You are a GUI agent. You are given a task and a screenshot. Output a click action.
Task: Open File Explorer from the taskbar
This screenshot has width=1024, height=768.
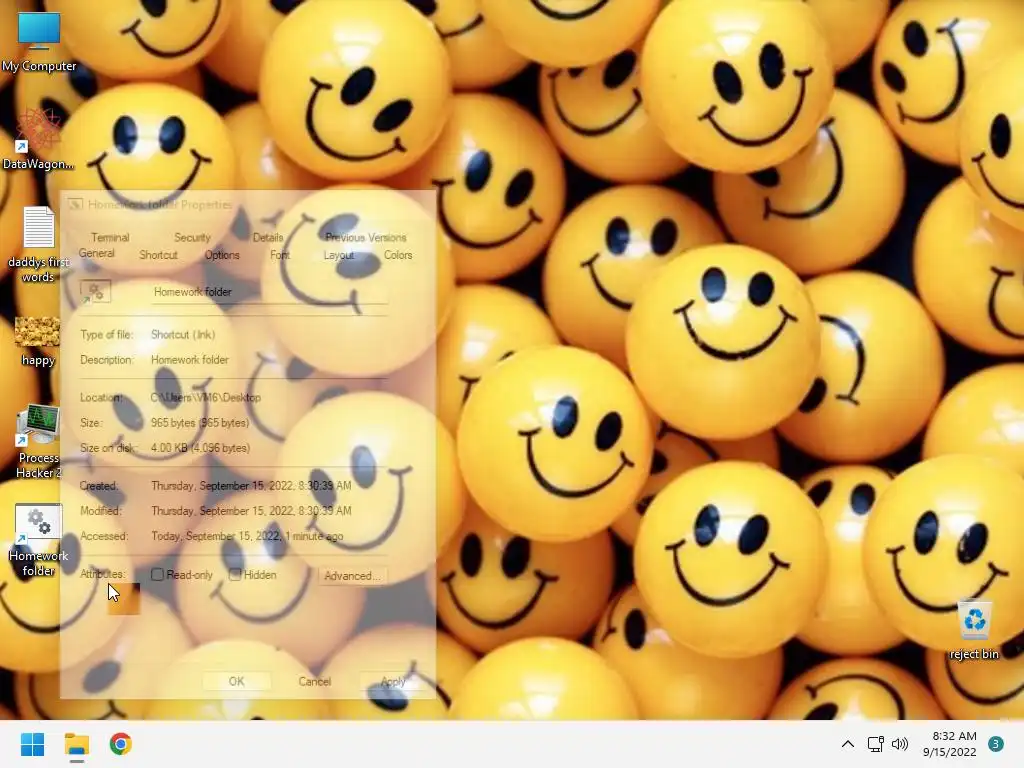pos(76,744)
